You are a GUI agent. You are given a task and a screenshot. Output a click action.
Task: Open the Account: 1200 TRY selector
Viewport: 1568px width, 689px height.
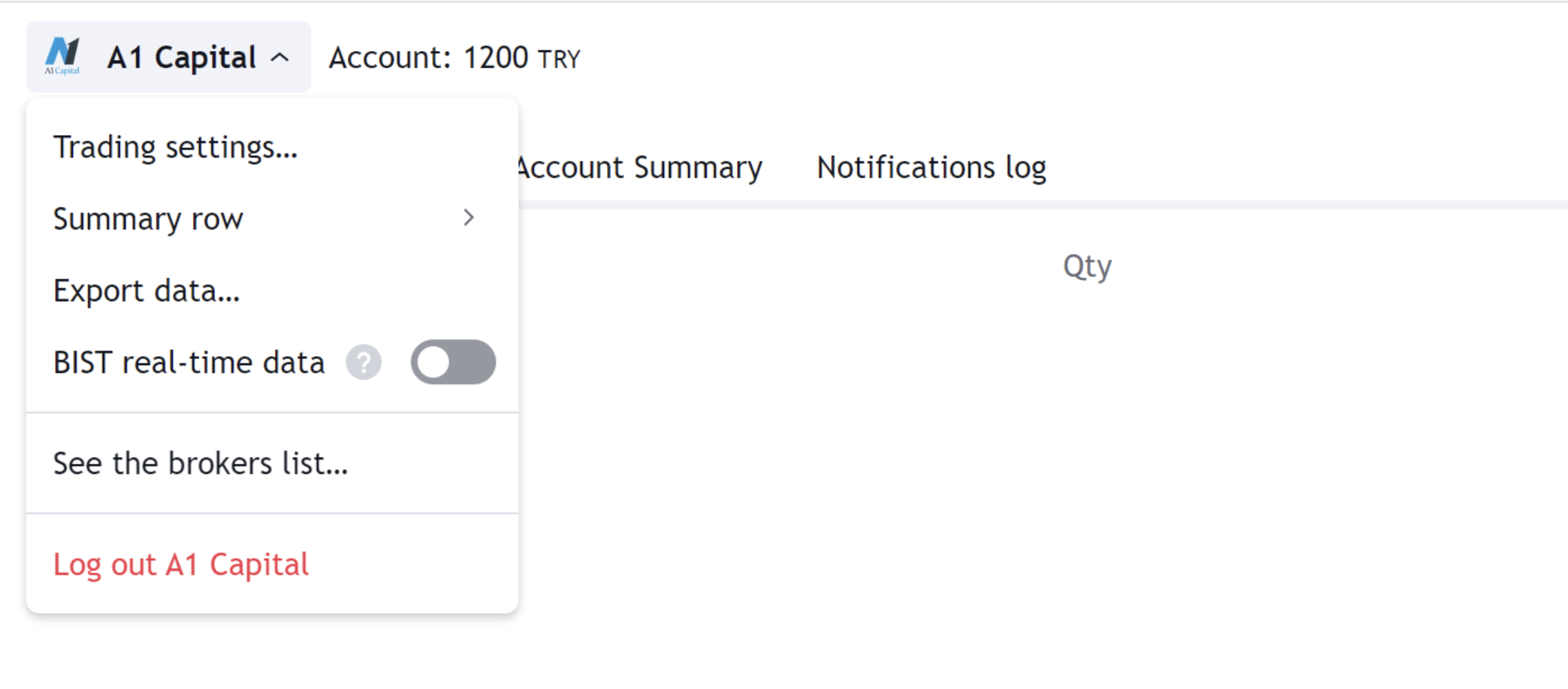[x=455, y=58]
